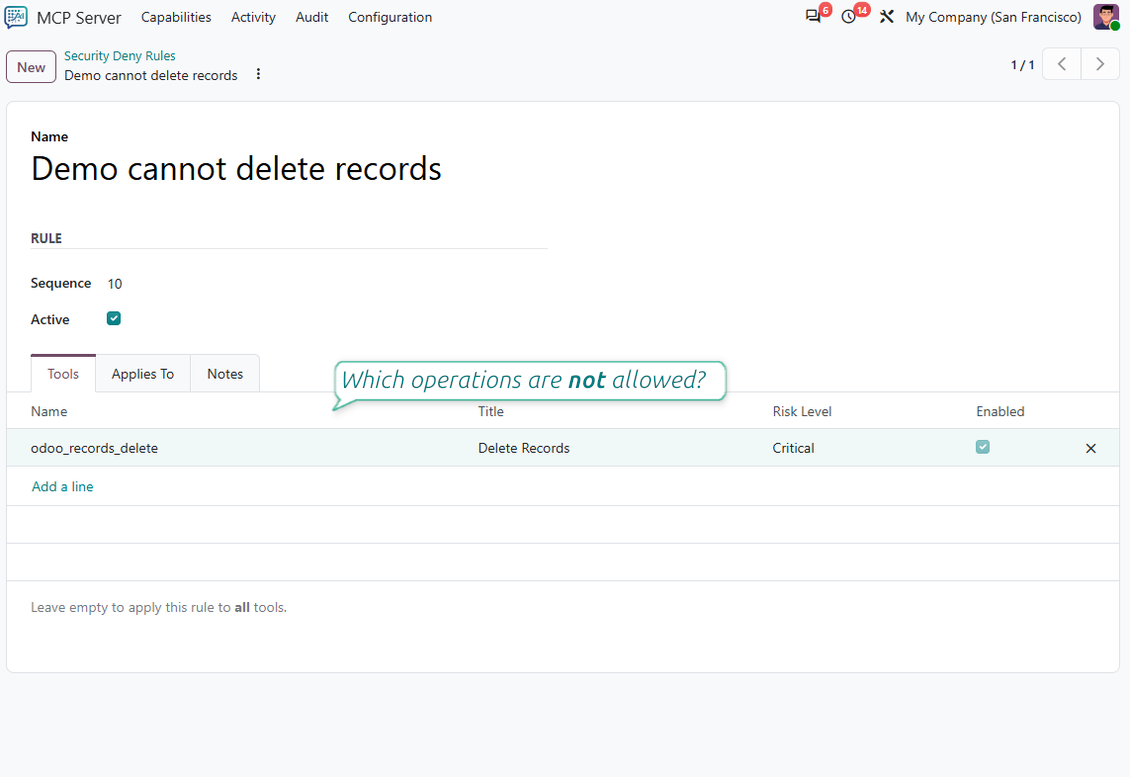Switch to the Tools tab

click(63, 374)
